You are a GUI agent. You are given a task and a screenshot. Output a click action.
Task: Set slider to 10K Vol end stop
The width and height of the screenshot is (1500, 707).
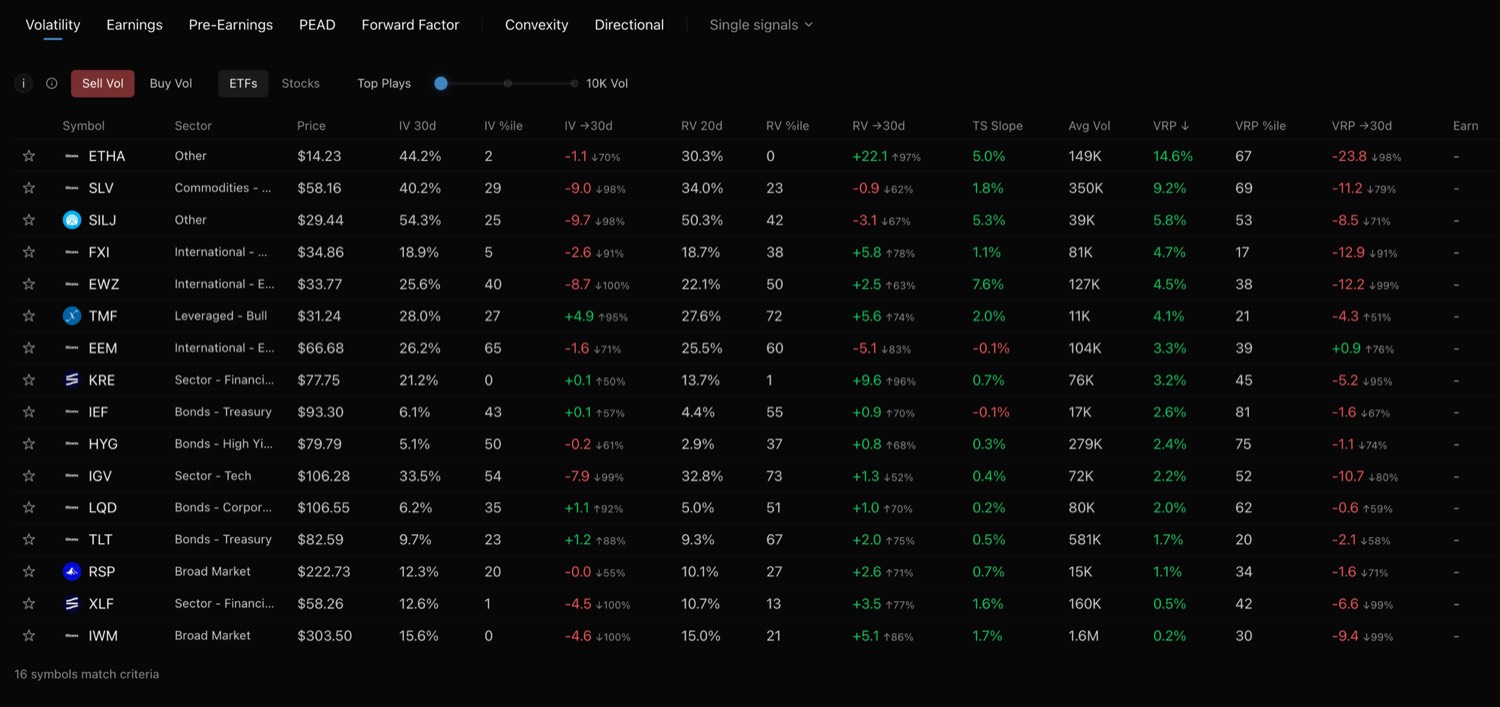point(575,84)
